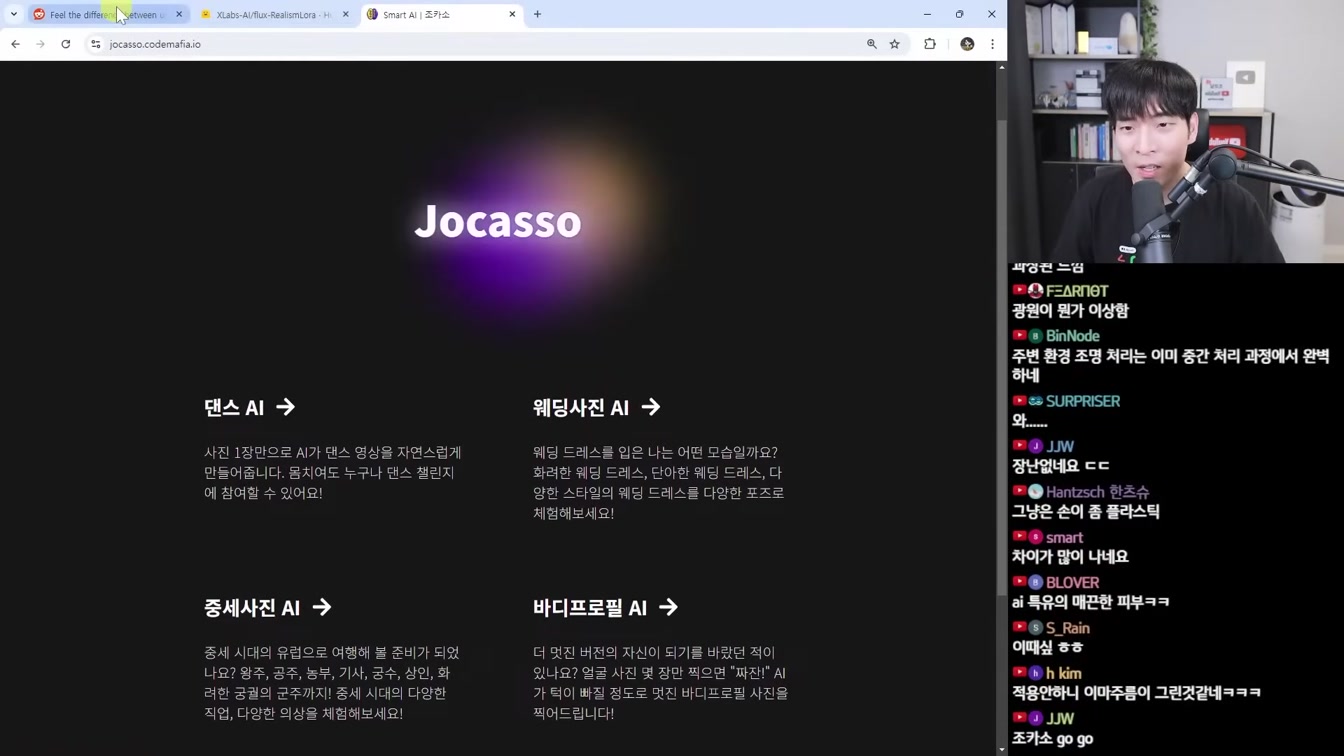
Task: Click the arrow next to 웨딩사진 AI
Action: click(651, 407)
